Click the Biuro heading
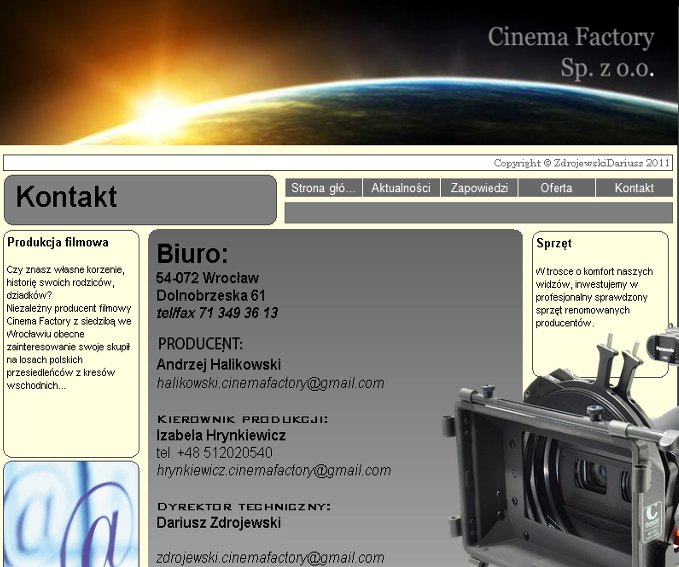 pos(192,254)
